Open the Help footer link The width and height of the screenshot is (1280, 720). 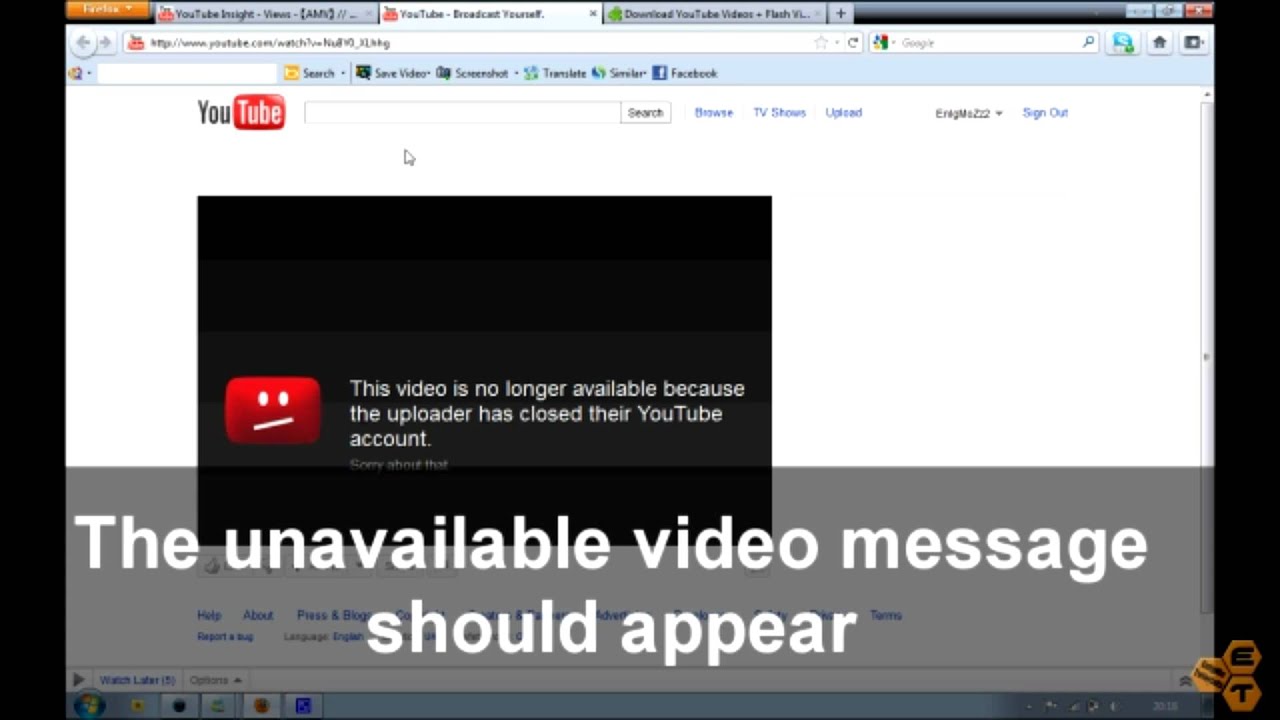click(209, 616)
